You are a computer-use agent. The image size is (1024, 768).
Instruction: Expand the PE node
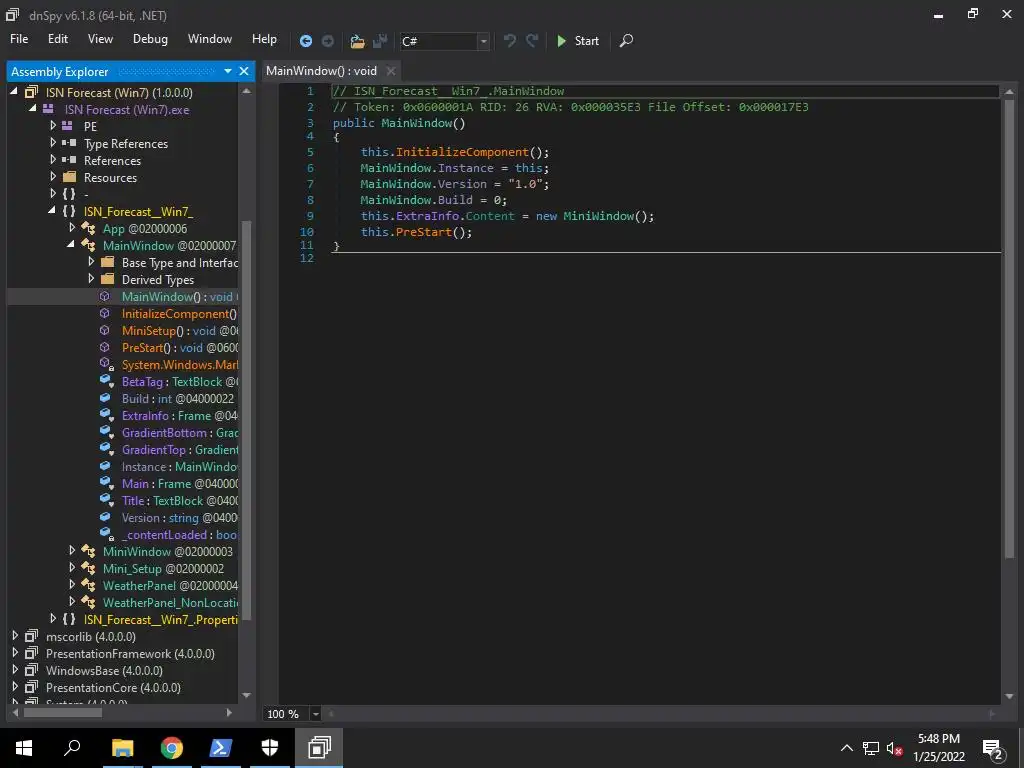click(53, 125)
